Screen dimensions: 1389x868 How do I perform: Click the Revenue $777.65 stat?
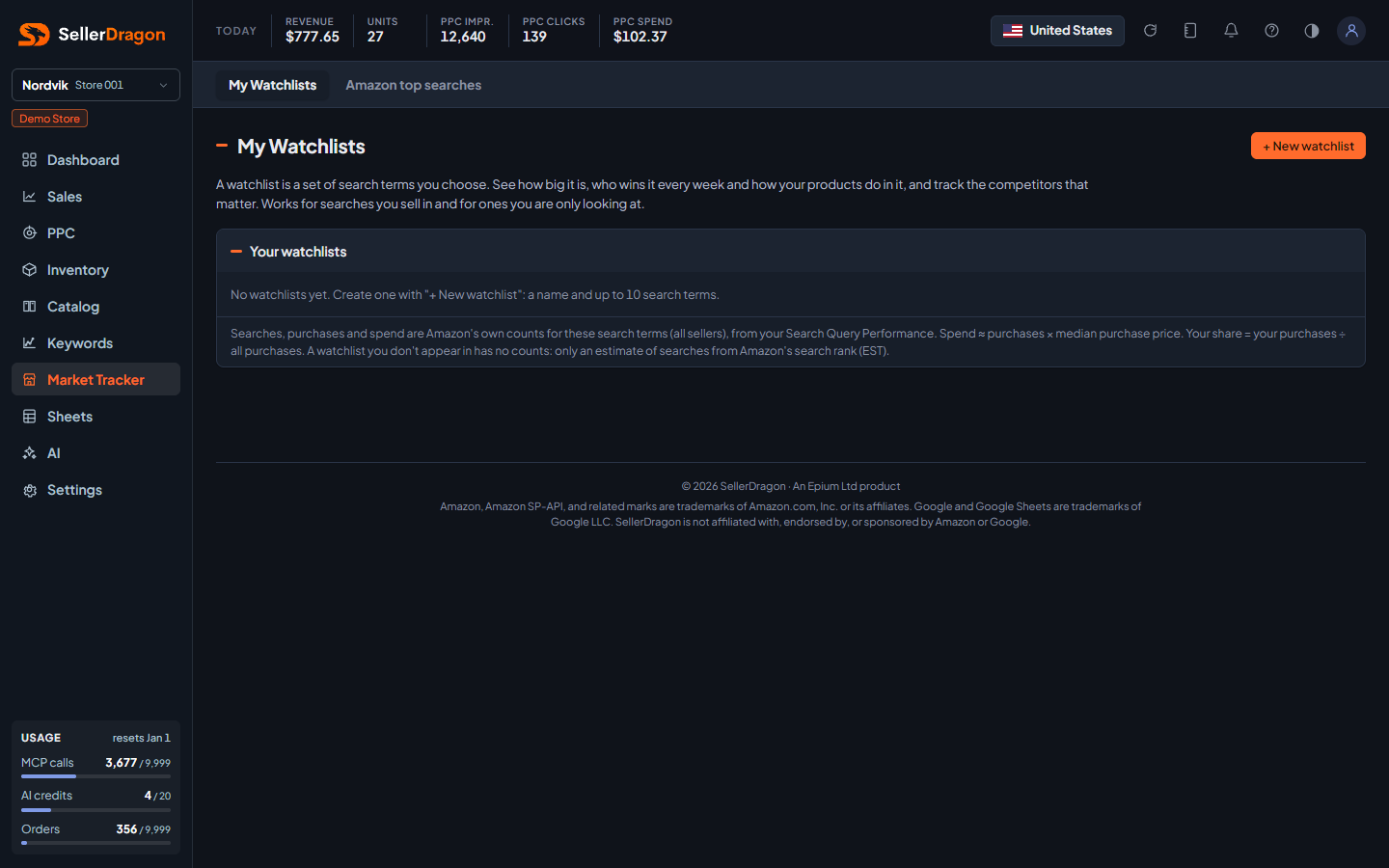(313, 30)
